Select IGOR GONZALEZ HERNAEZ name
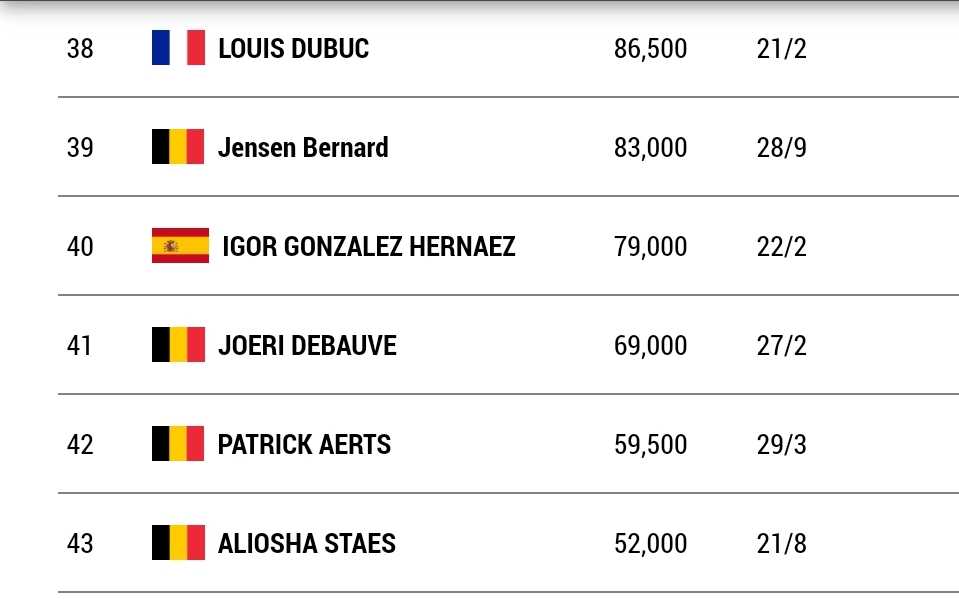Viewport: 959px width, 599px height. pos(369,247)
